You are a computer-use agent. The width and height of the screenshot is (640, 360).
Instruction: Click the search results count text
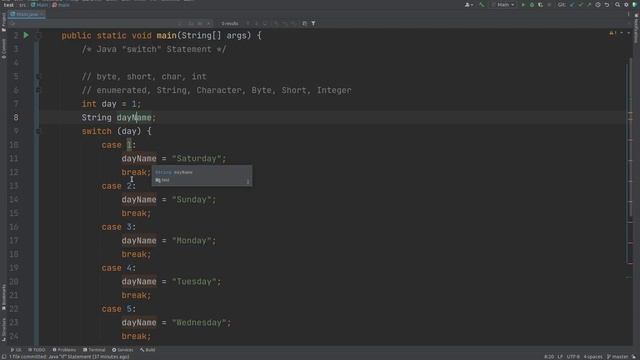coord(230,24)
